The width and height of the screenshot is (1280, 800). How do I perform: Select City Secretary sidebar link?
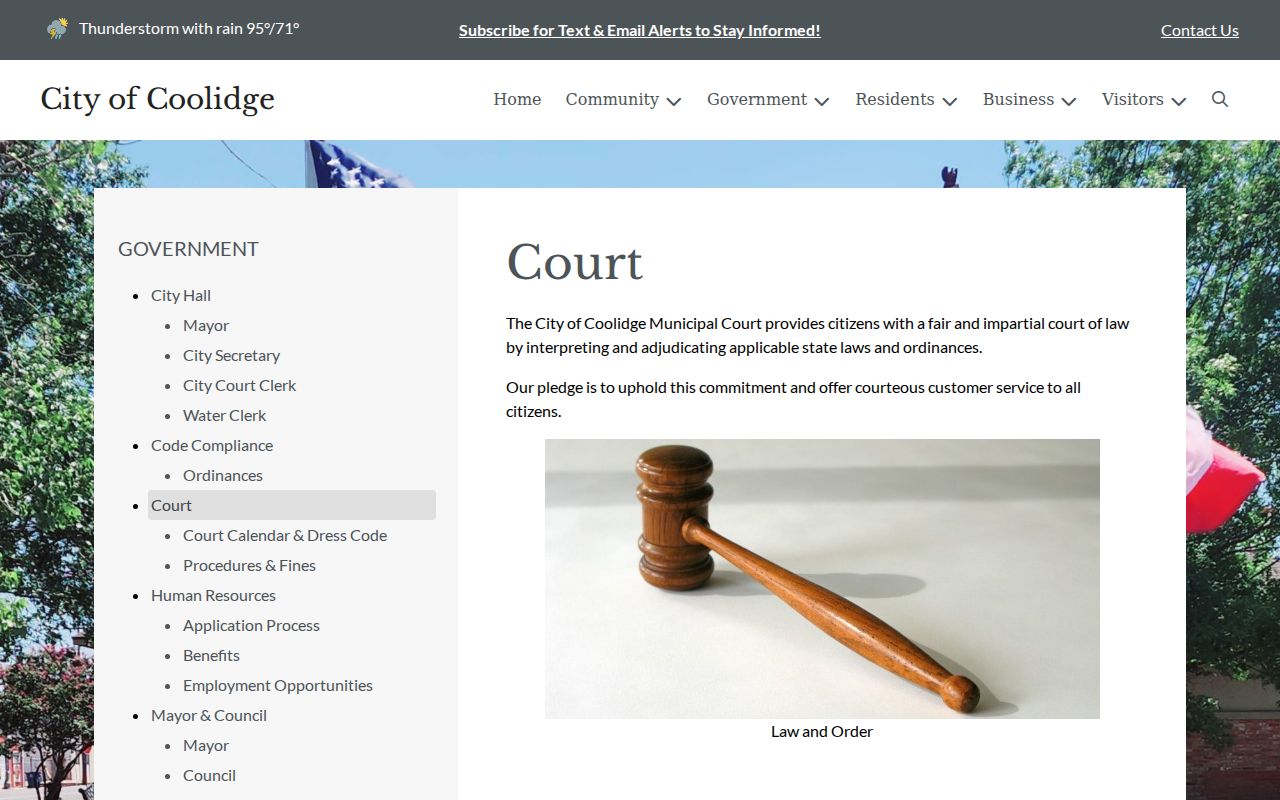pos(231,355)
